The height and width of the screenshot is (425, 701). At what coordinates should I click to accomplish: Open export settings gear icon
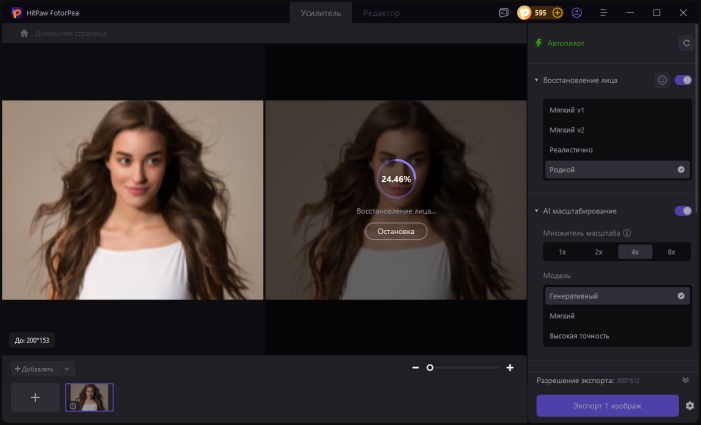[x=689, y=406]
